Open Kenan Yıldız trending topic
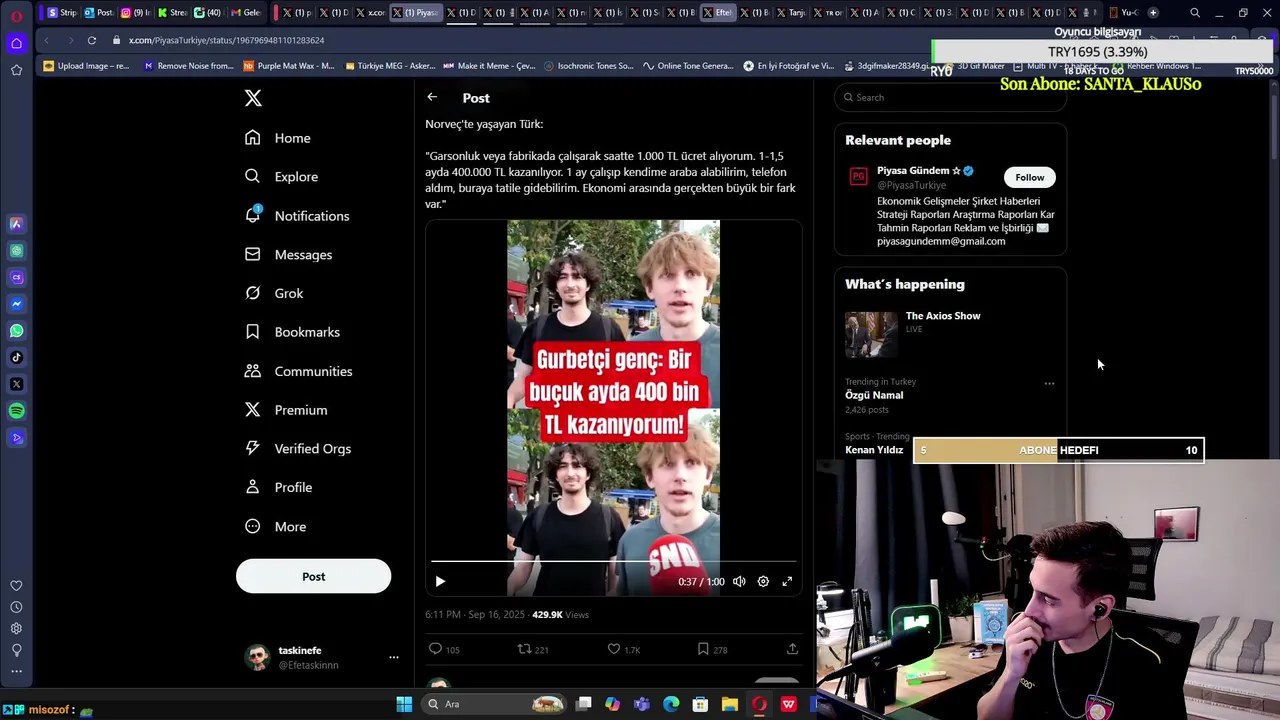Image resolution: width=1280 pixels, height=720 pixels. point(874,450)
